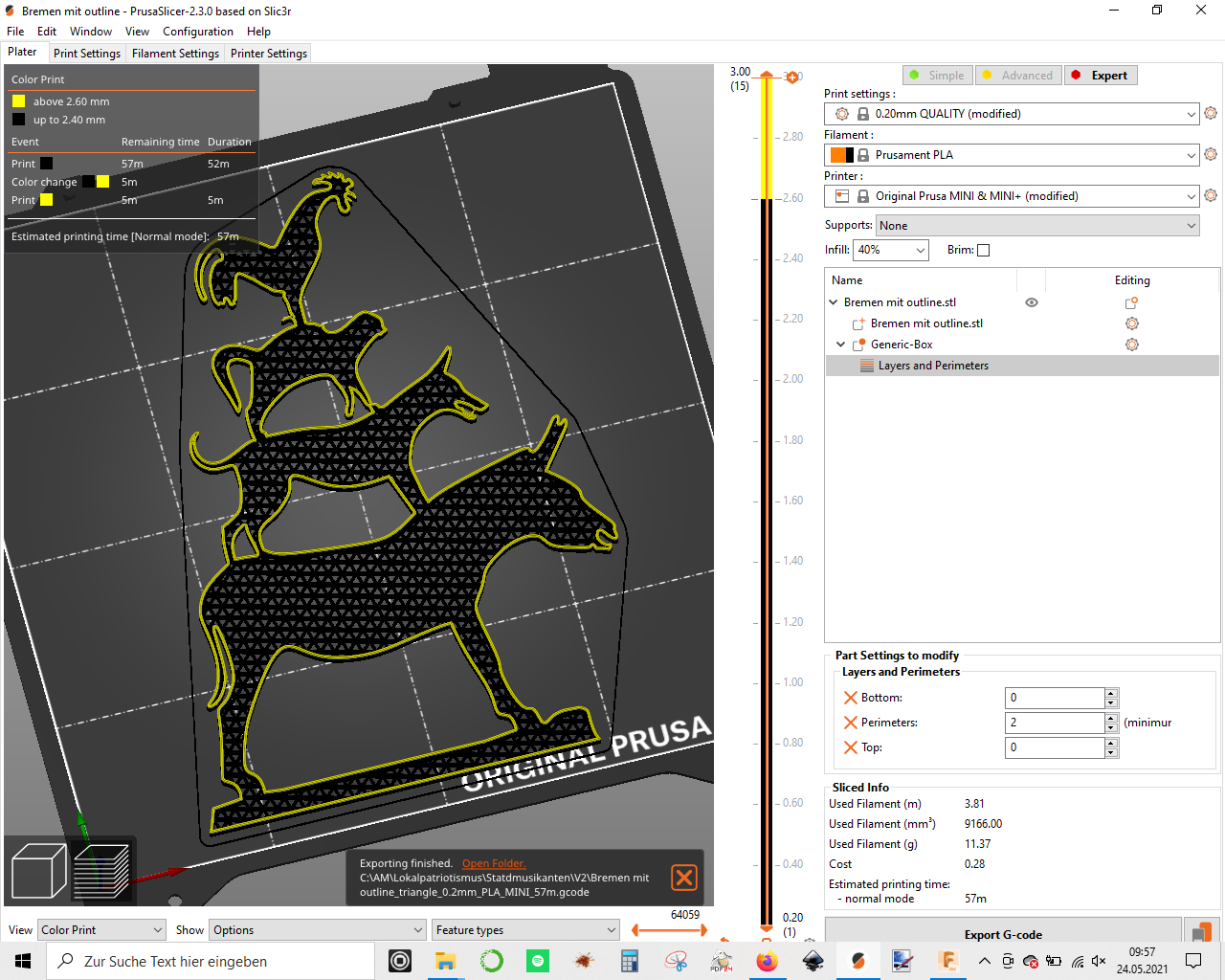This screenshot has width=1225, height=980.
Task: Open Firefox from the taskbar
Action: 768,961
